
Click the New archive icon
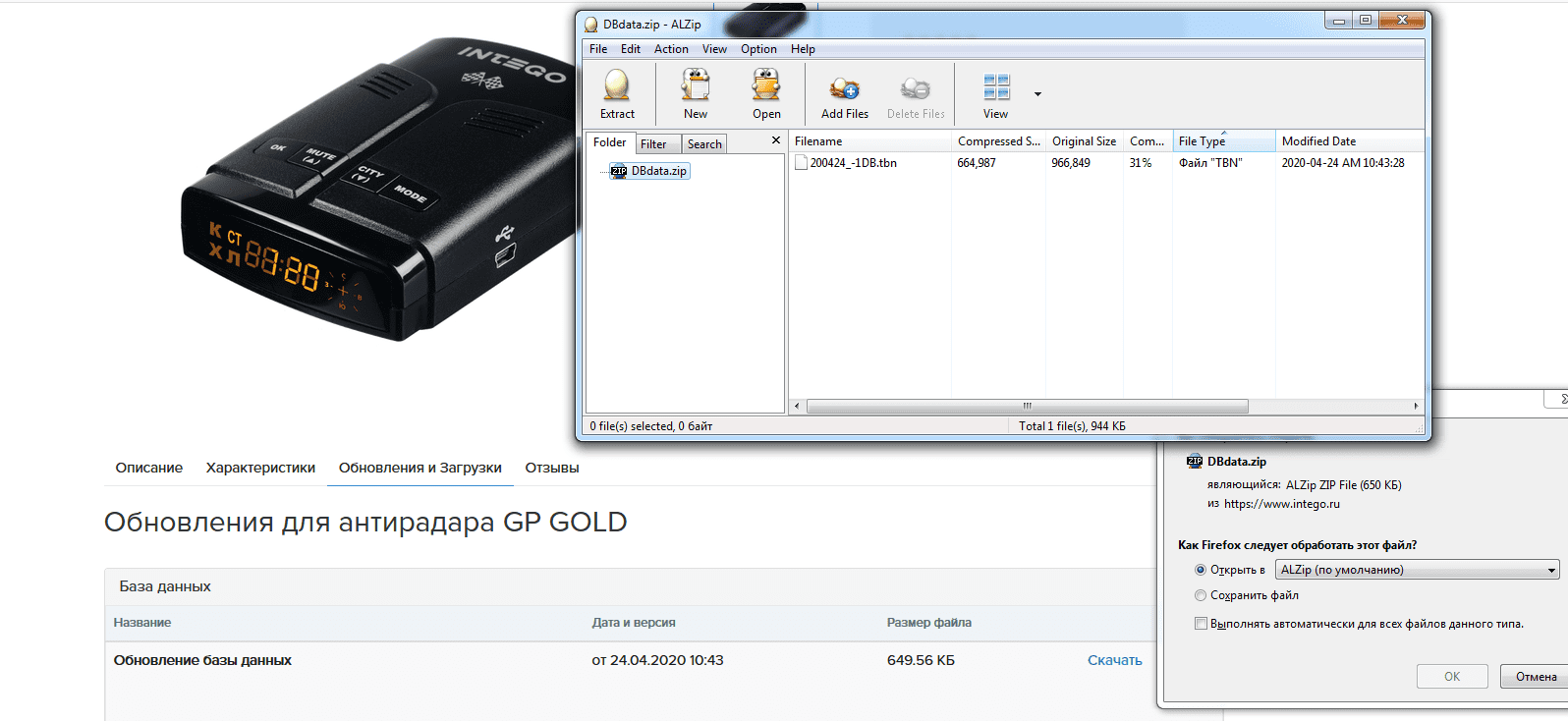point(696,87)
